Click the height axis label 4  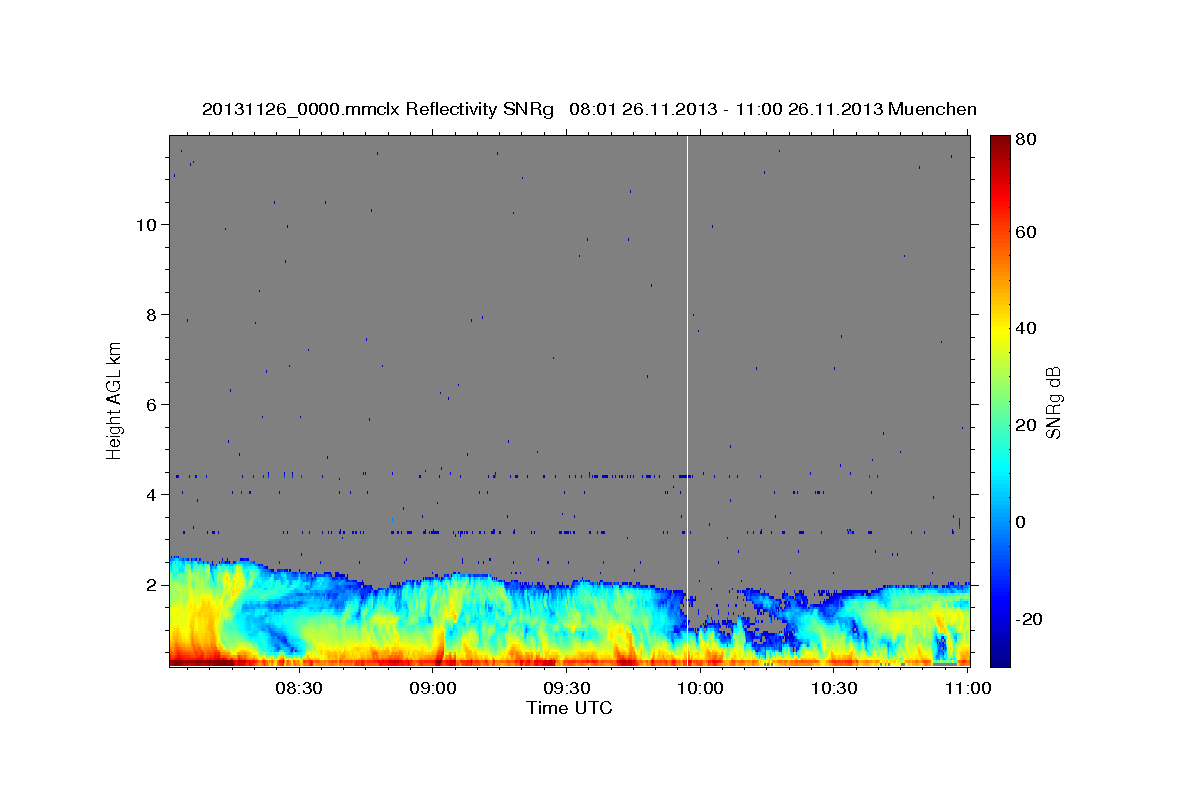coord(149,494)
